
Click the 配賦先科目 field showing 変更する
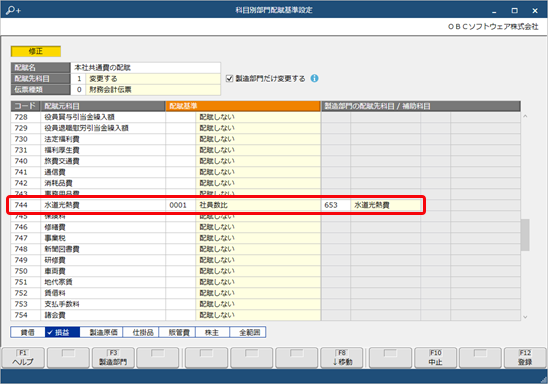[x=153, y=79]
